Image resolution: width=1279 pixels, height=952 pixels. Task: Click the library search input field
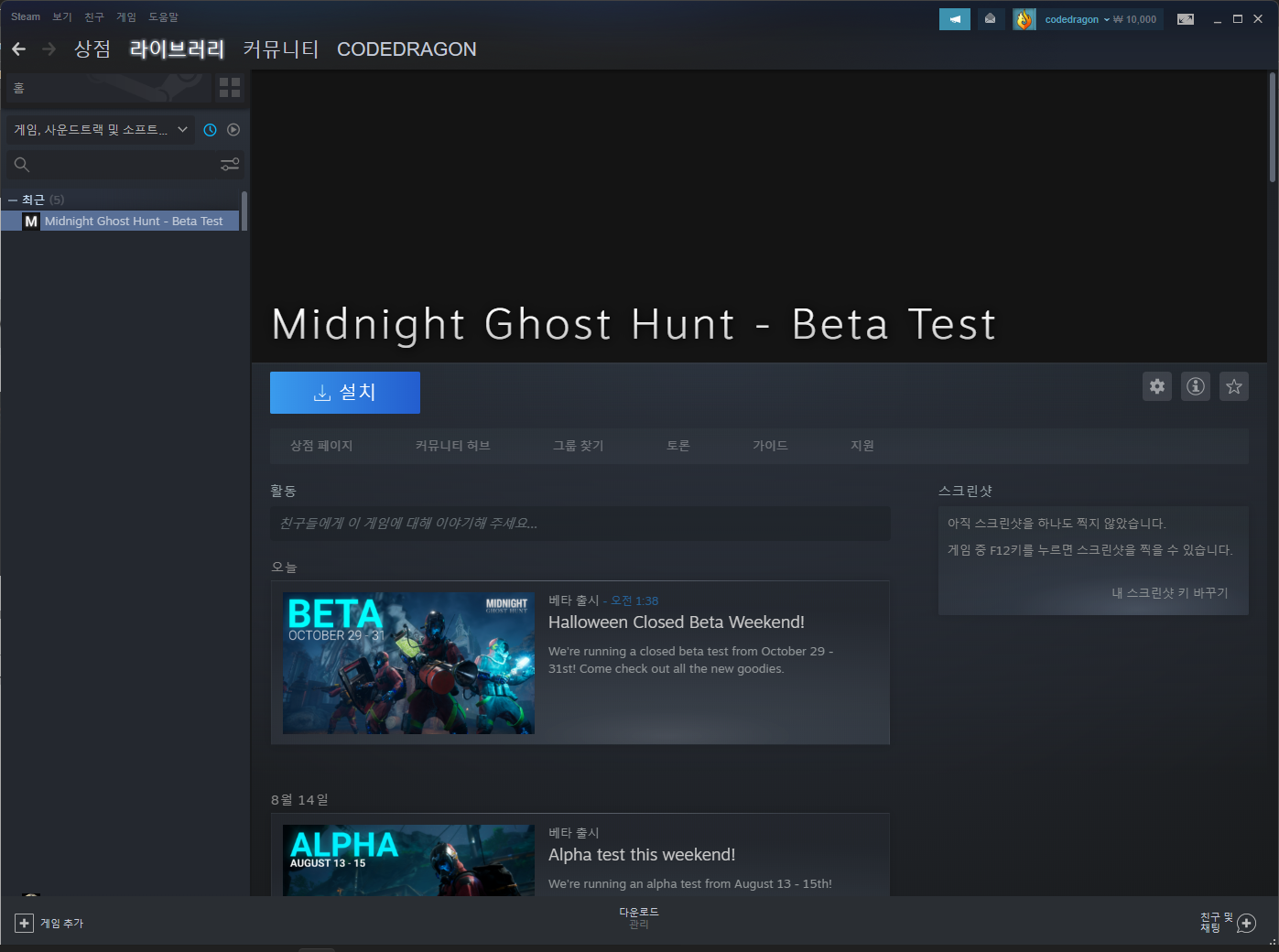[x=125, y=165]
